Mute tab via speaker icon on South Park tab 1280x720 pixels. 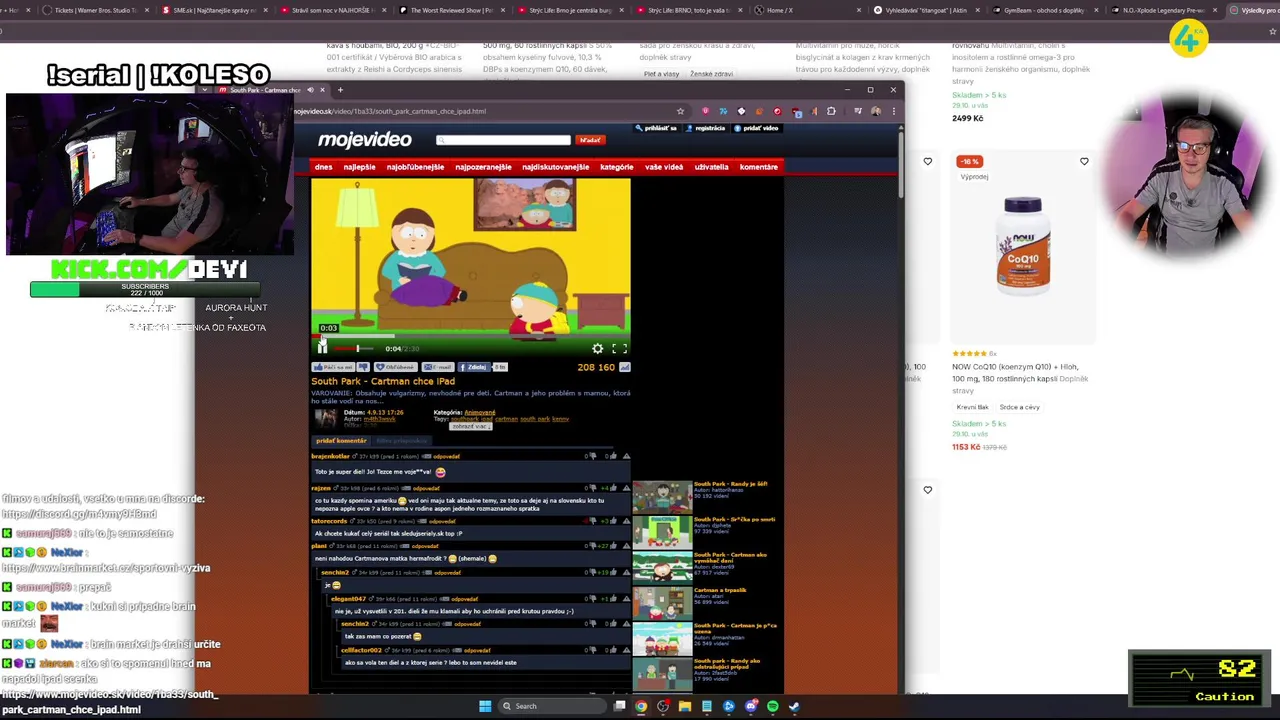coord(310,90)
